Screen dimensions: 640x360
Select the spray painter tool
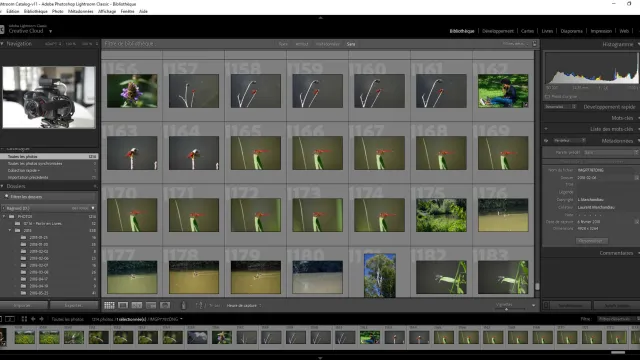[183, 305]
